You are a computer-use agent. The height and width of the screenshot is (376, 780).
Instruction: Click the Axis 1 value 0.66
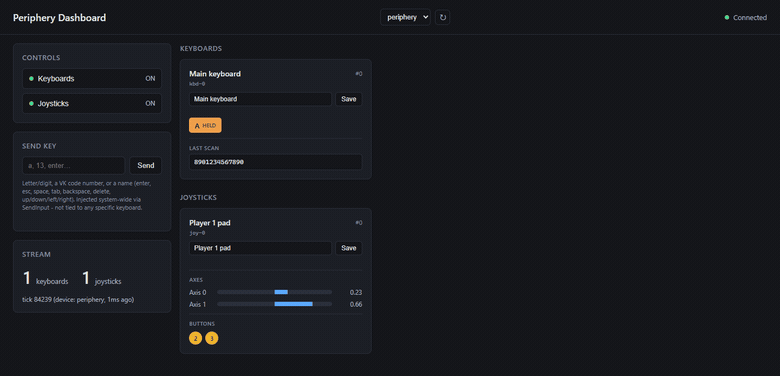[x=356, y=304]
